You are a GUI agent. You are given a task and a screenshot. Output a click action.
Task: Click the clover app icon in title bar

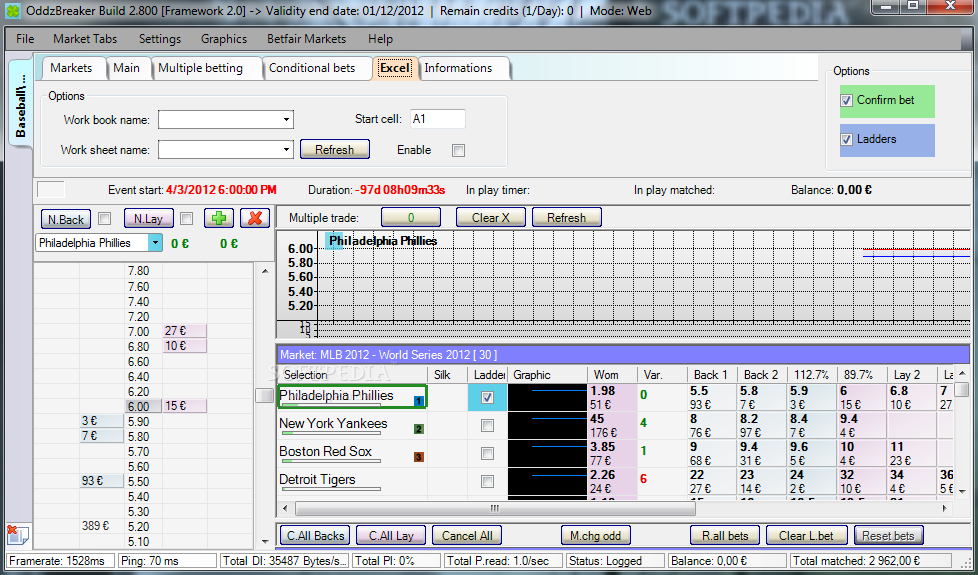click(x=13, y=11)
